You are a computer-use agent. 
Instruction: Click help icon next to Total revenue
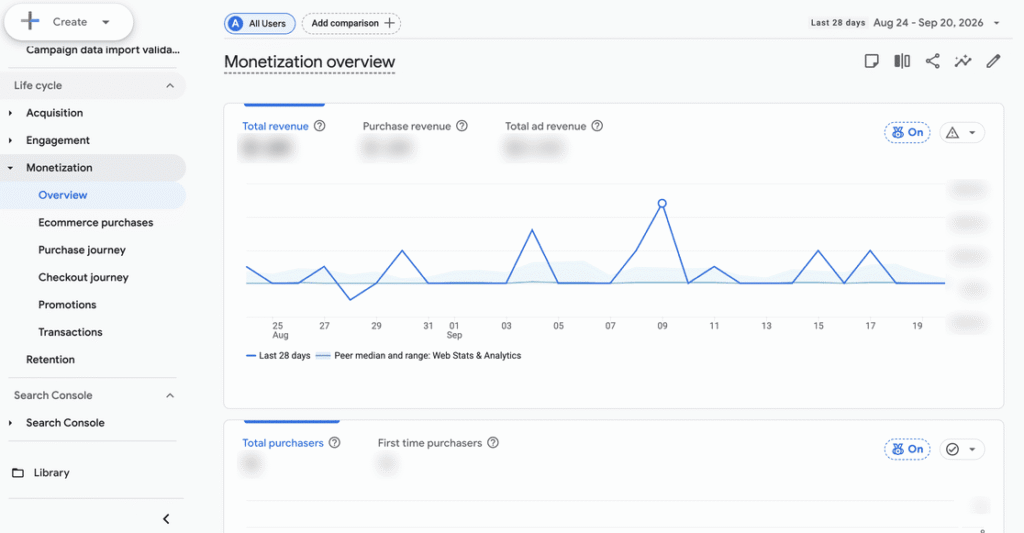click(319, 126)
